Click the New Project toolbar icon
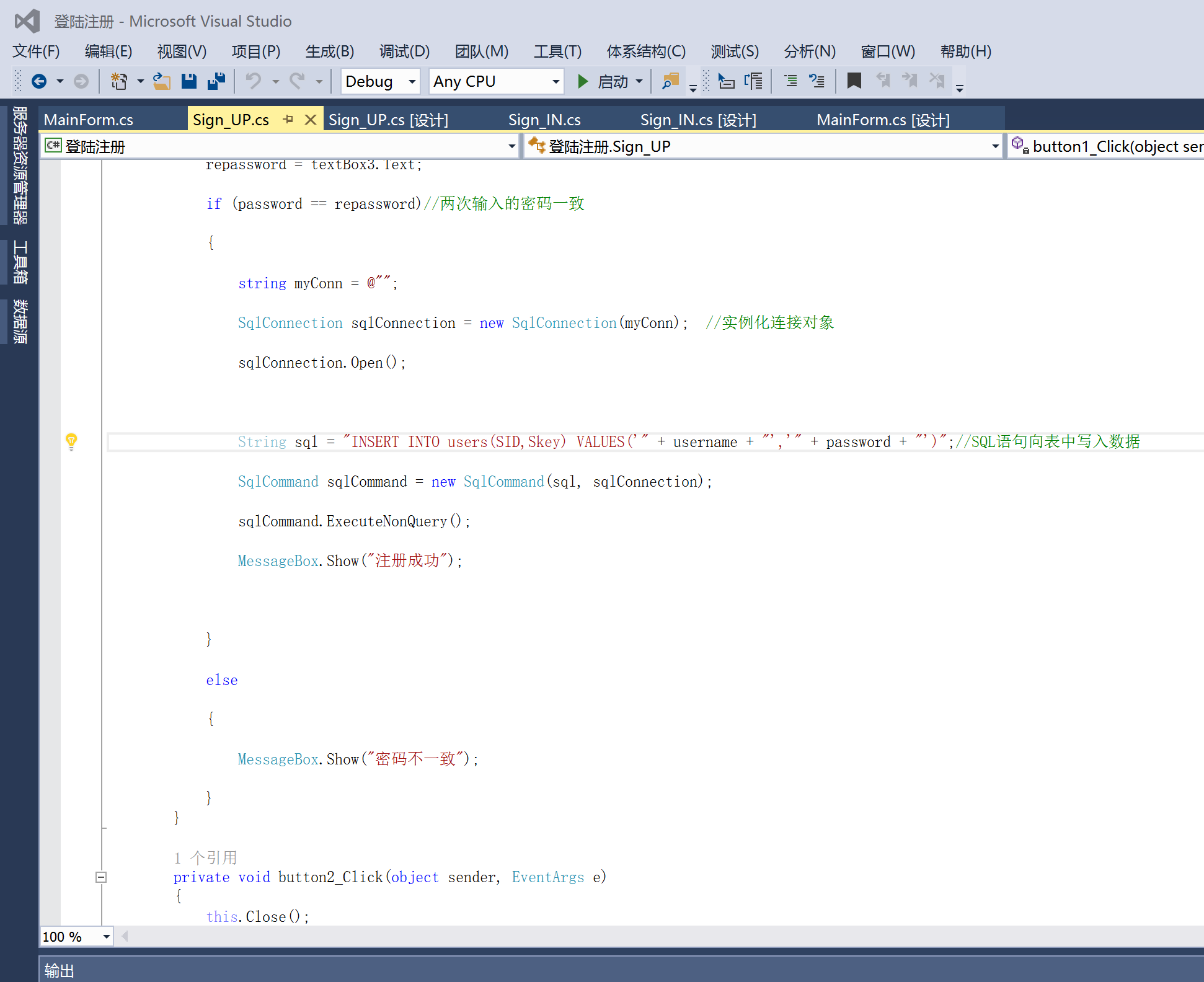The height and width of the screenshot is (982, 1204). (119, 81)
